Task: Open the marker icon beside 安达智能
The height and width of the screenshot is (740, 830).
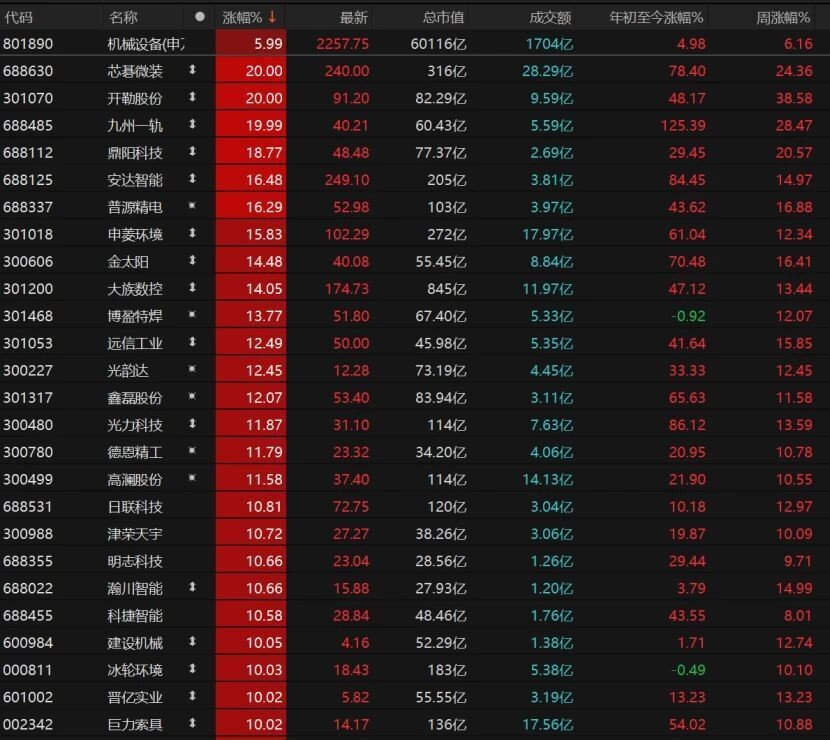Action: [192, 178]
